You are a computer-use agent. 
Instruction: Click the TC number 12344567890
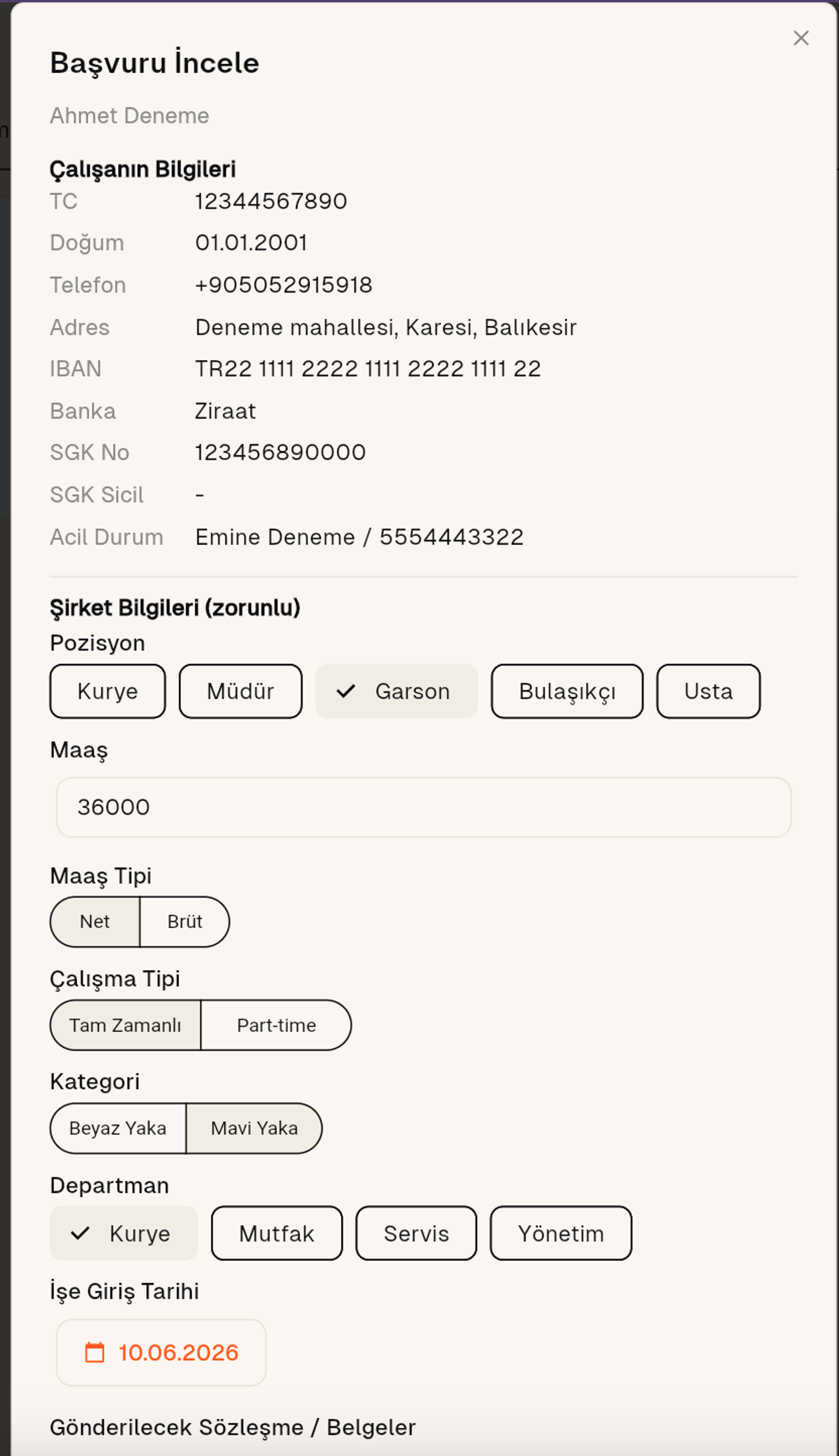(x=271, y=201)
